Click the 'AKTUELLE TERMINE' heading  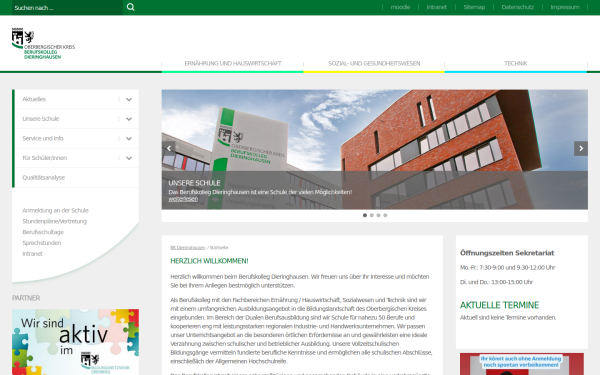(499, 305)
